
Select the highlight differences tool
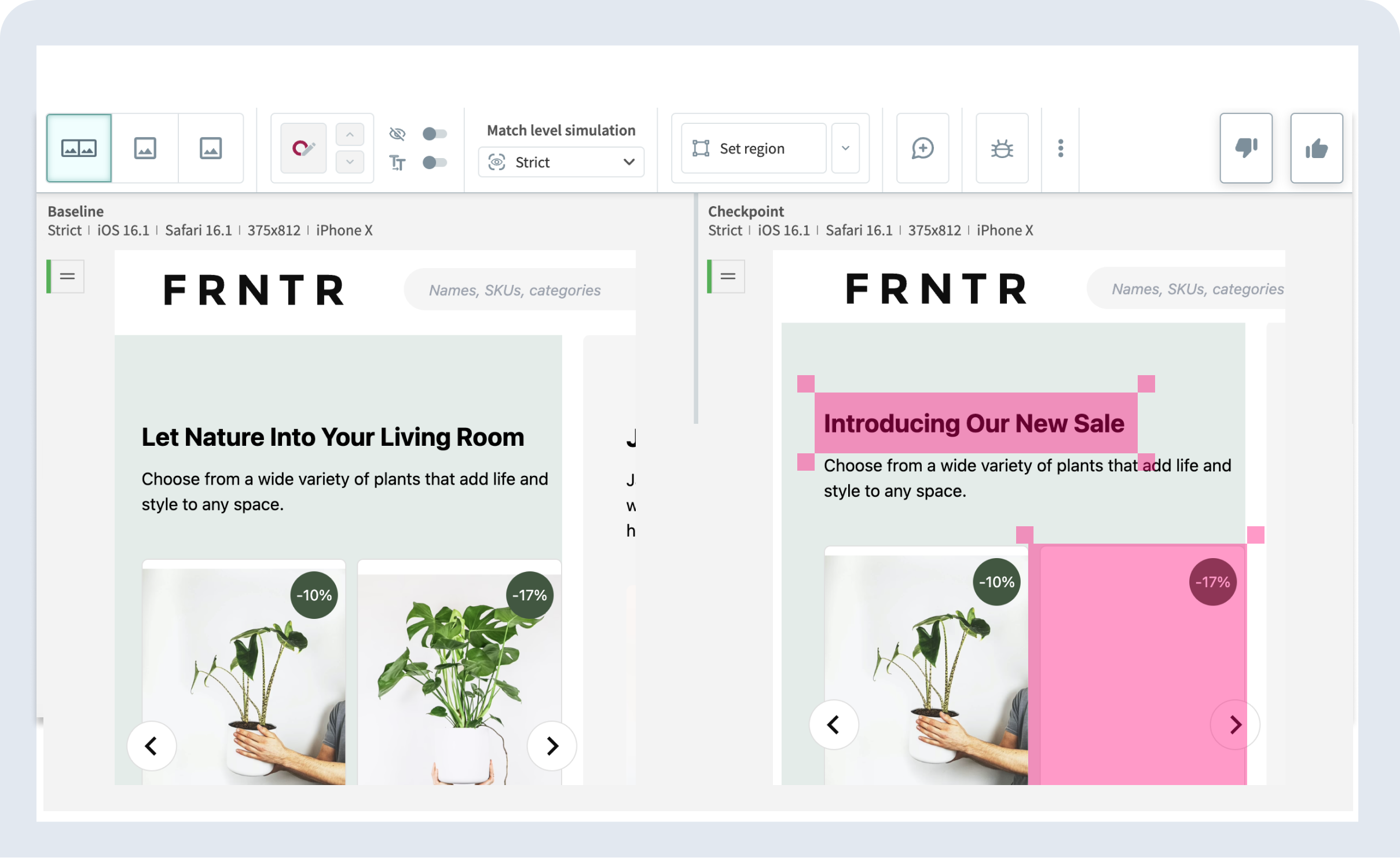pos(303,148)
